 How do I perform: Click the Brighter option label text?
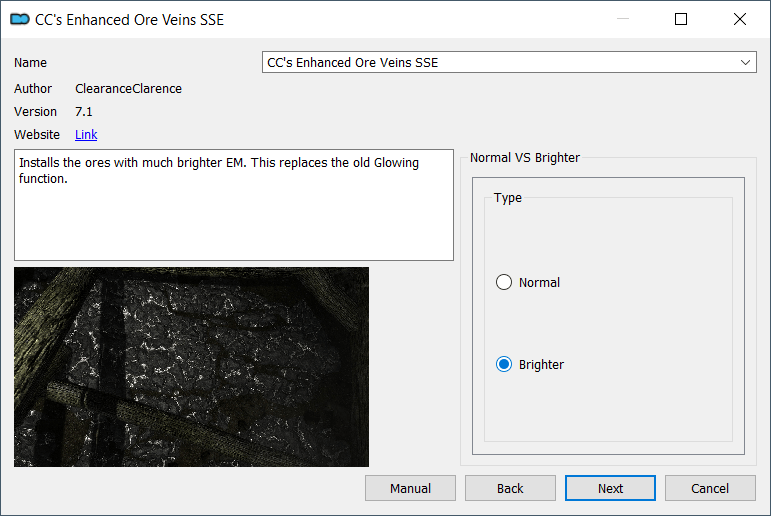point(541,364)
